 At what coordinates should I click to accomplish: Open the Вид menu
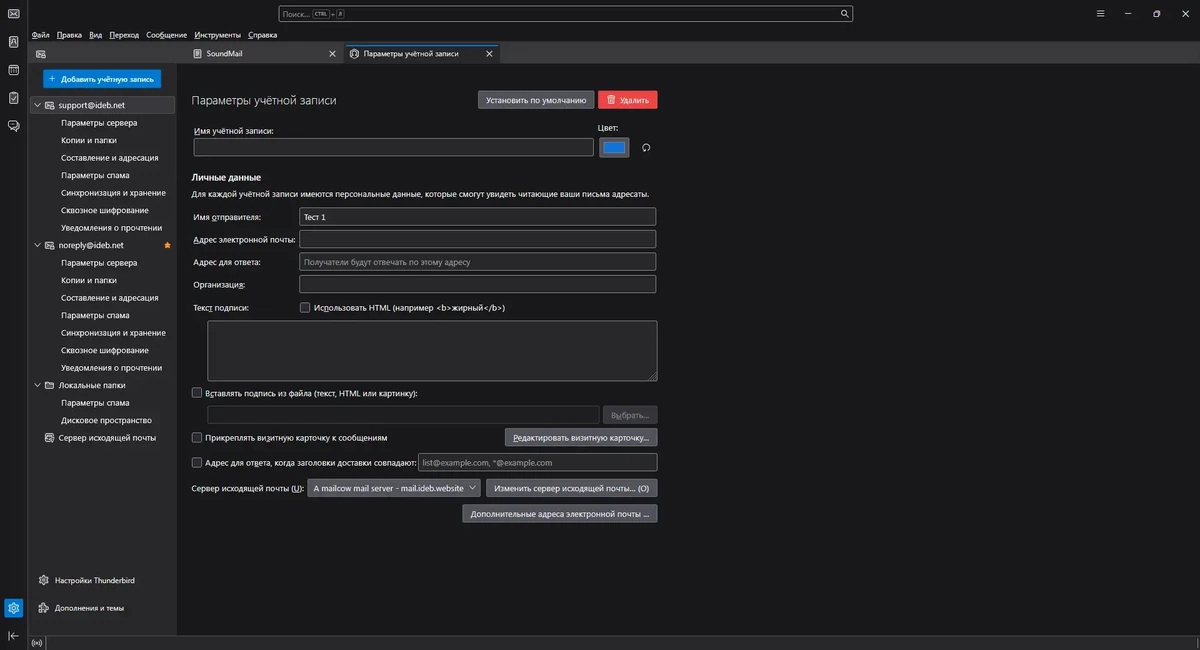tap(96, 34)
